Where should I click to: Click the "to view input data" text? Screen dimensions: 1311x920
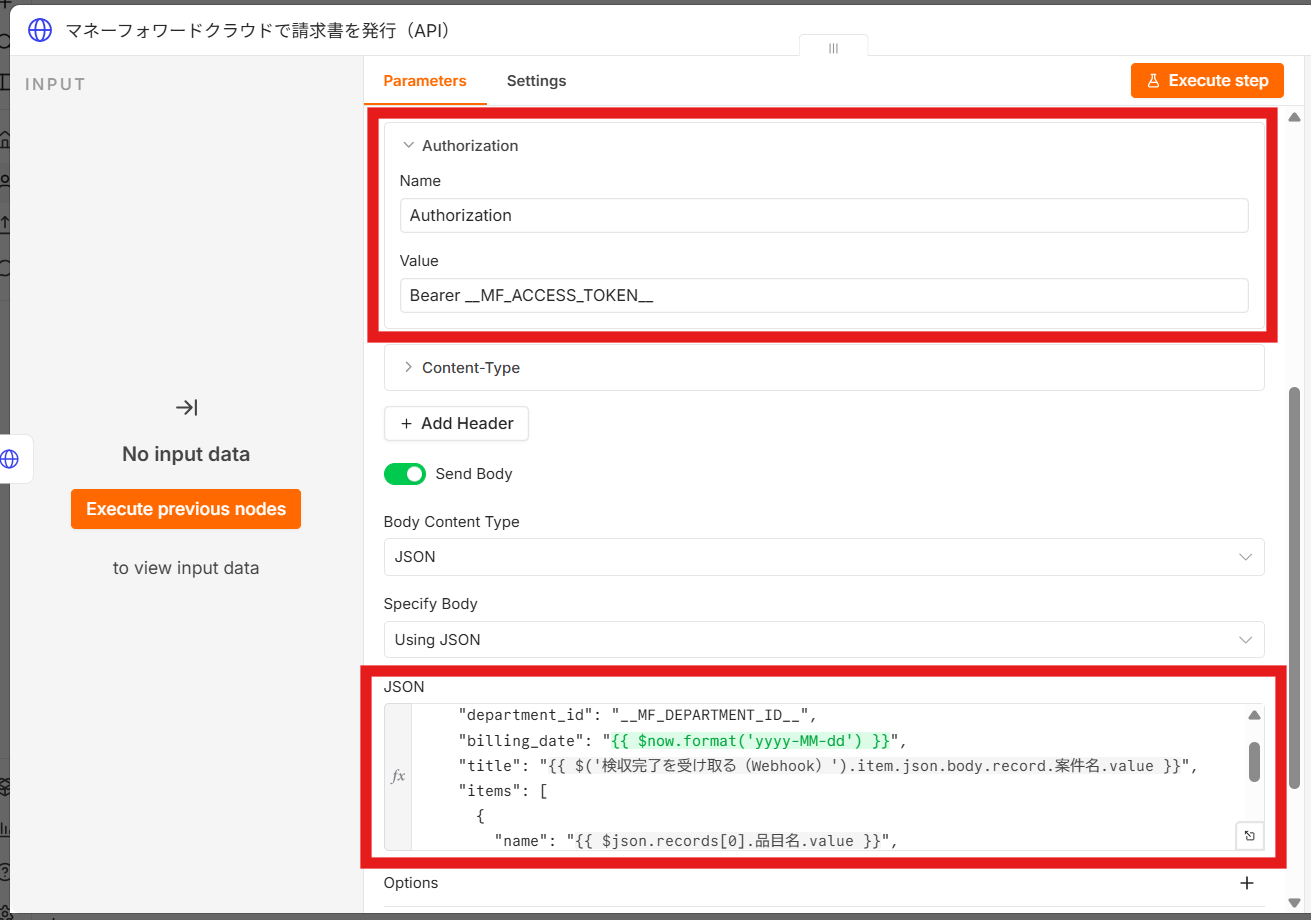point(186,568)
